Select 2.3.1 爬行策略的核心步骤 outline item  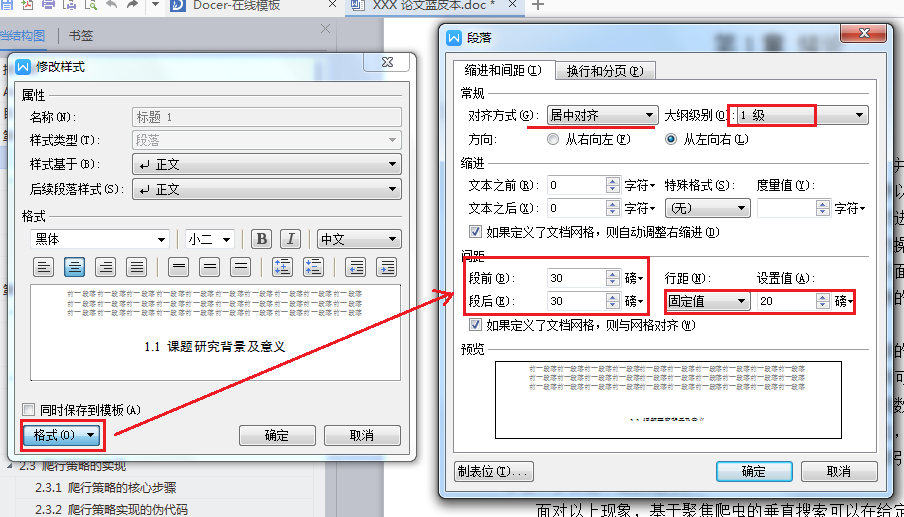[x=106, y=488]
